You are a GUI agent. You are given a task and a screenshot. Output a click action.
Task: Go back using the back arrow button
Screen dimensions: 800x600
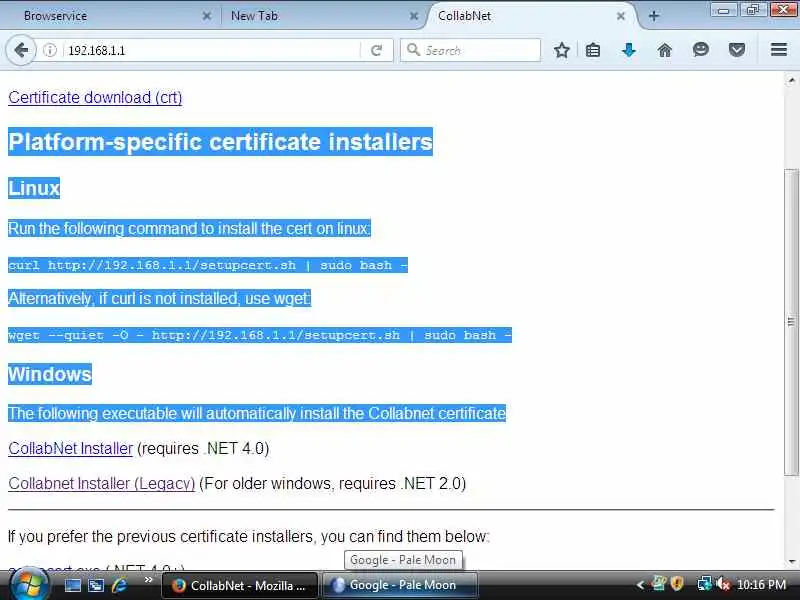click(21, 50)
